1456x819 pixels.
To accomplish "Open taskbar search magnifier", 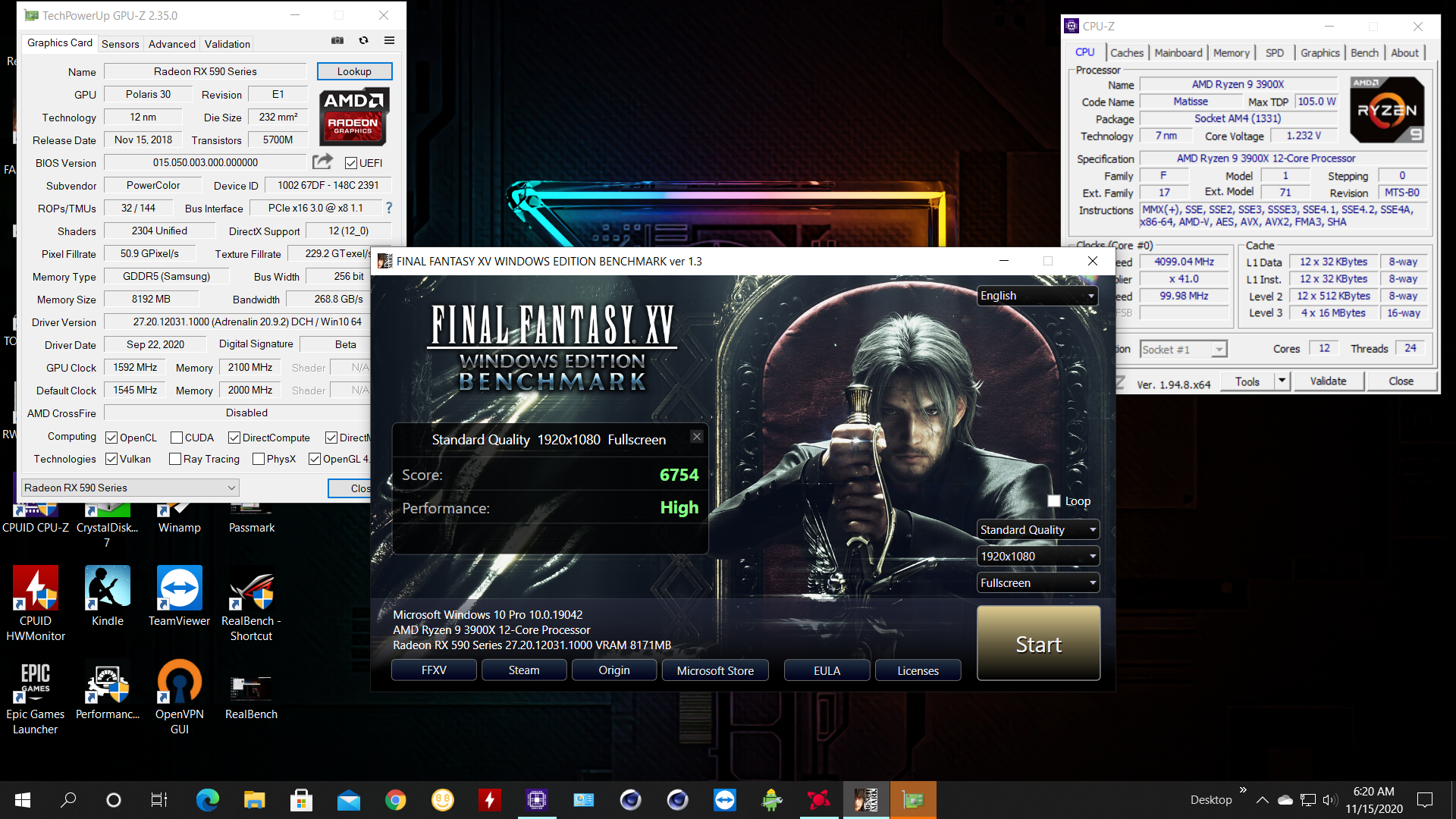I will [68, 800].
